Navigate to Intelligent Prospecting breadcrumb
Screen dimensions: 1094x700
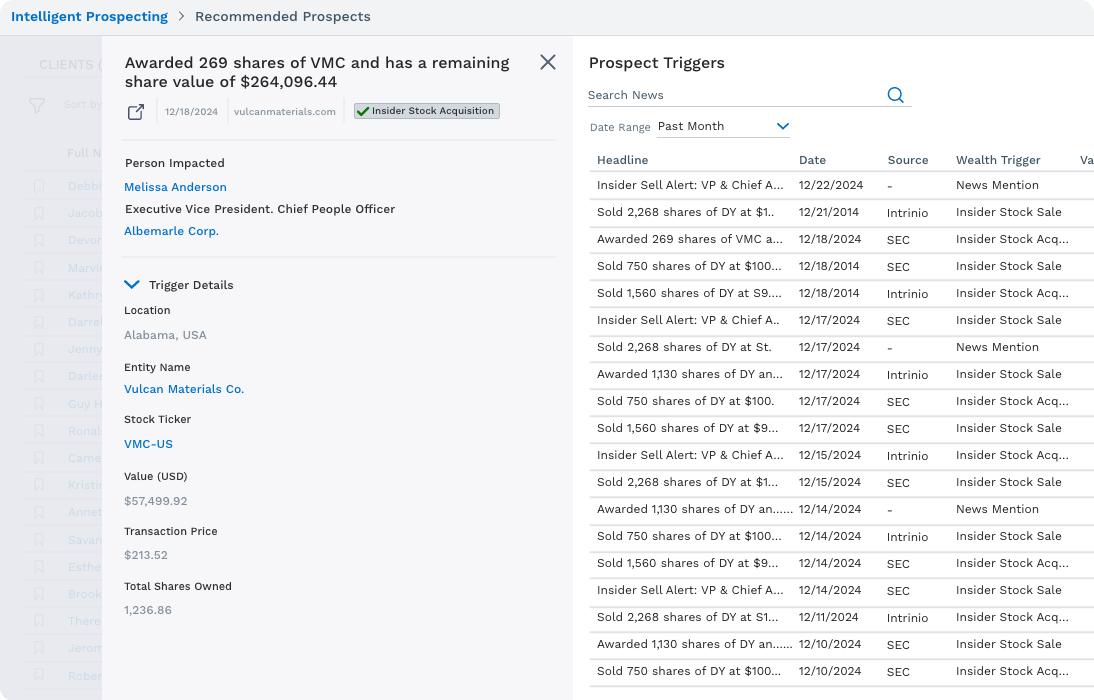89,16
